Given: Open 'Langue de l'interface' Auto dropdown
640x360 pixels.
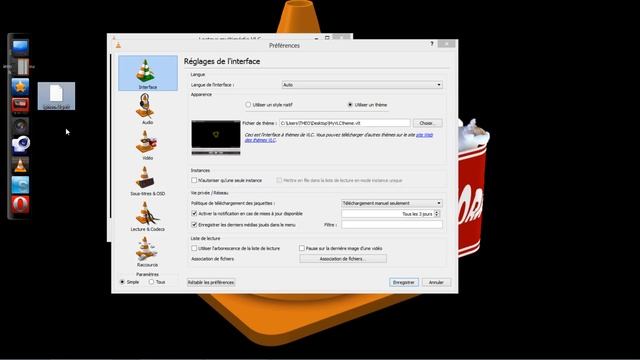Looking at the screenshot, I should [x=362, y=85].
